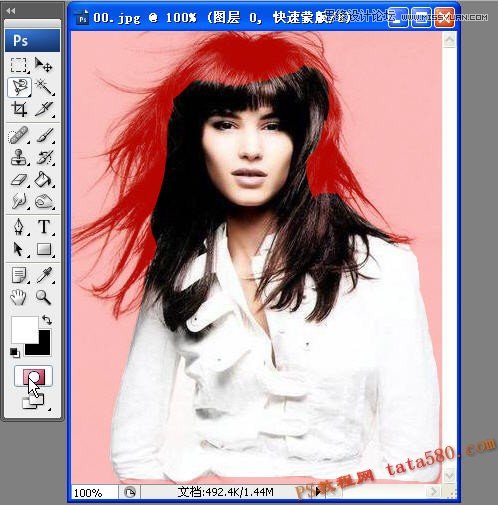Open status bar info arrow menu
This screenshot has width=498, height=505.
pos(318,491)
